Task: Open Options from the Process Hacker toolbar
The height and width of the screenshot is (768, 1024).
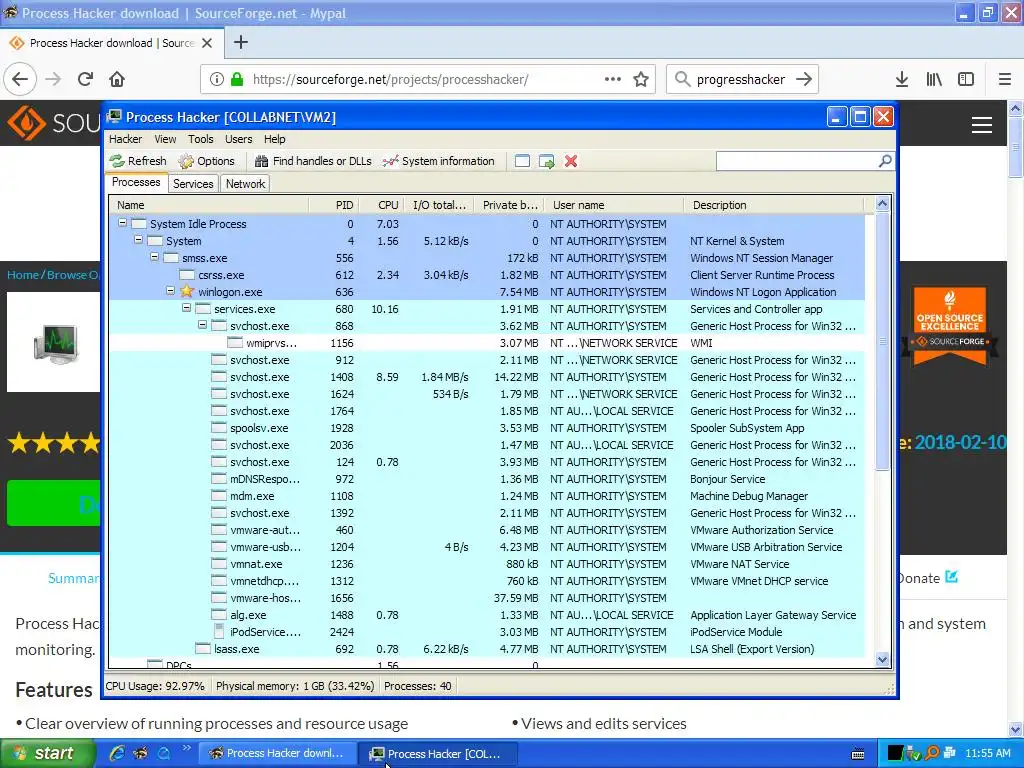Action: pyautogui.click(x=206, y=161)
